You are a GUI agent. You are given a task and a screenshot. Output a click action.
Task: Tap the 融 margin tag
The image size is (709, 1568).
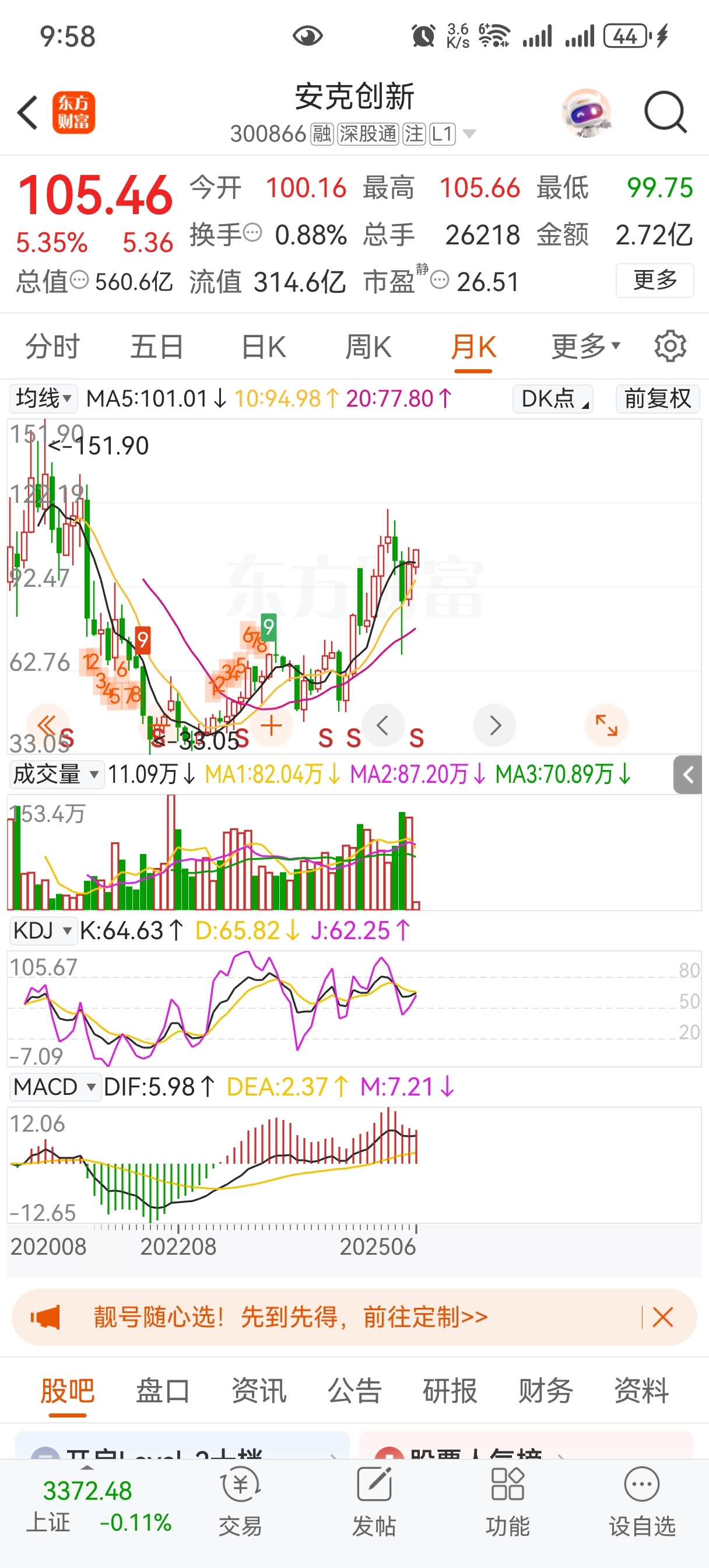322,134
